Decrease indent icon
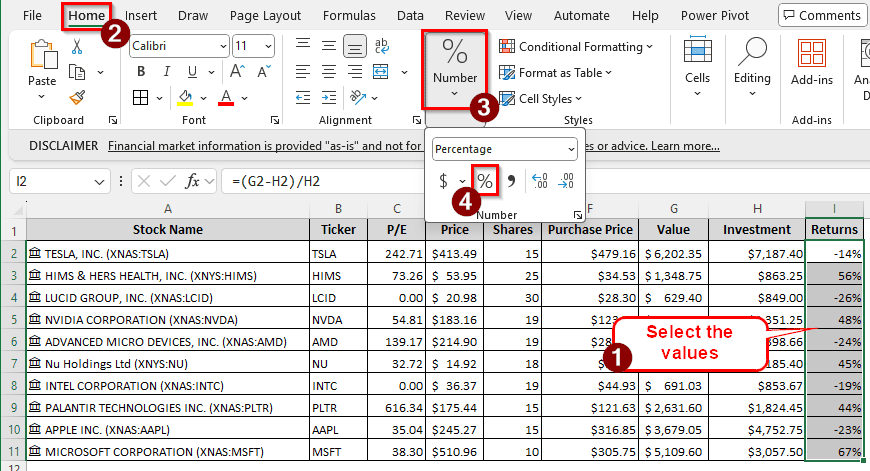Viewport: 870px width, 471px height. 303,98
